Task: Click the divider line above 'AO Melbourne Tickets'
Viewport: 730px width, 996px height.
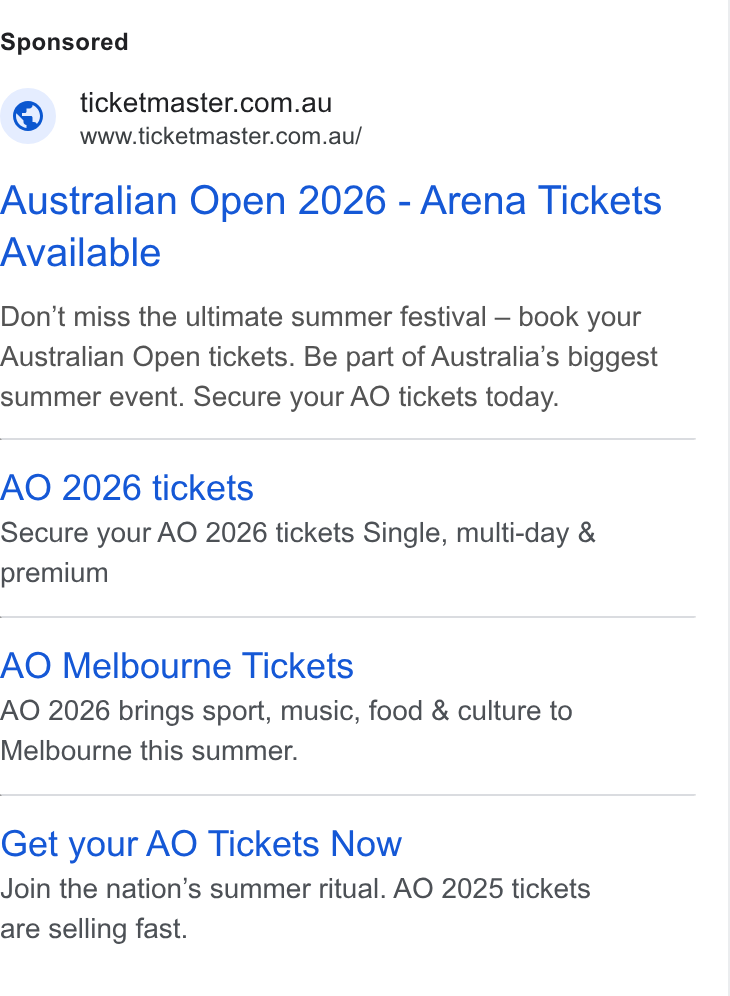Action: [348, 617]
